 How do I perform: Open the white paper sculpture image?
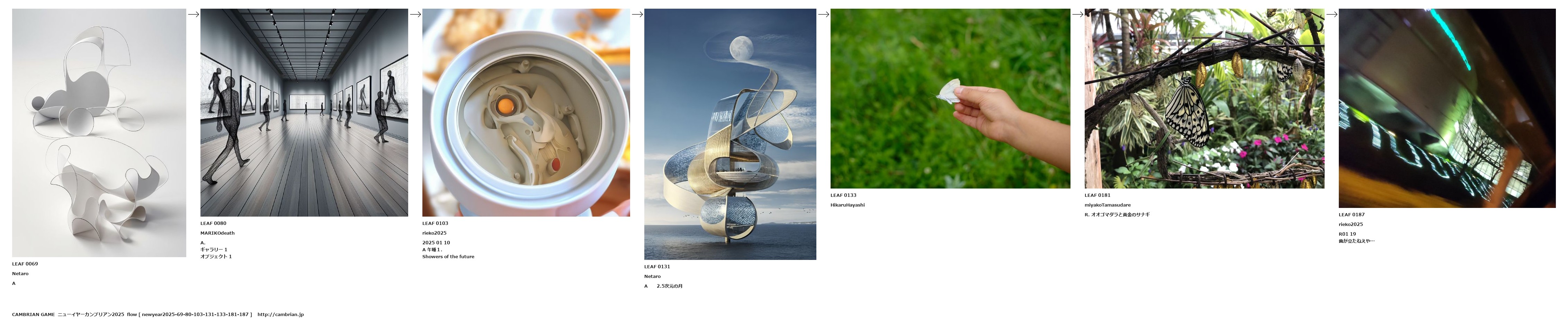(x=99, y=133)
